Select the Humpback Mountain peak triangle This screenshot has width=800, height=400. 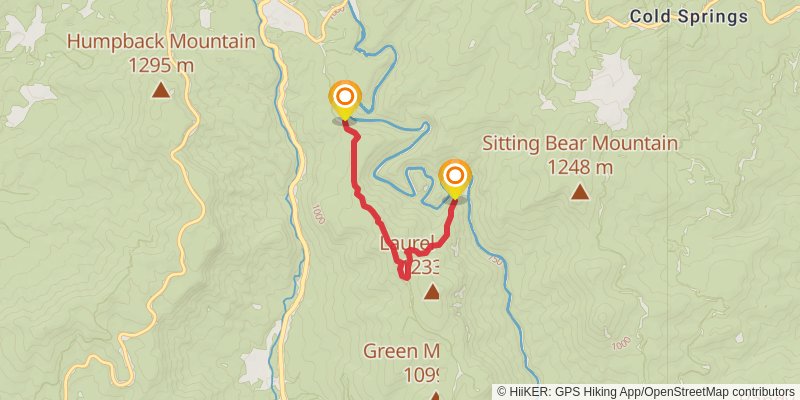(x=161, y=91)
